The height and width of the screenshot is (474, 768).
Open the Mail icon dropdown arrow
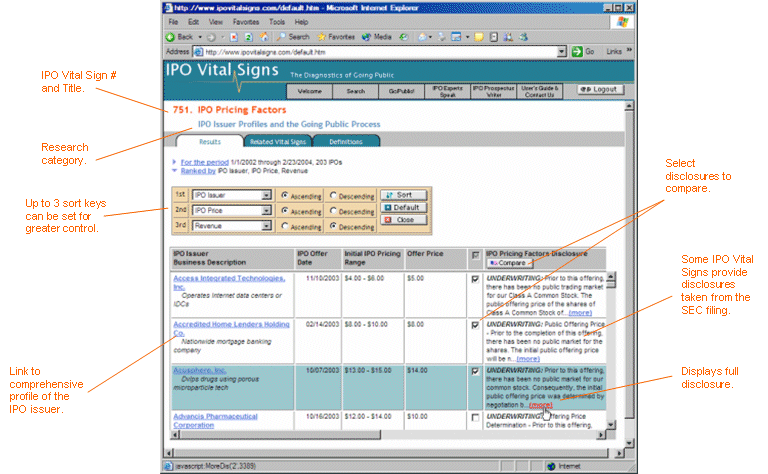430,37
